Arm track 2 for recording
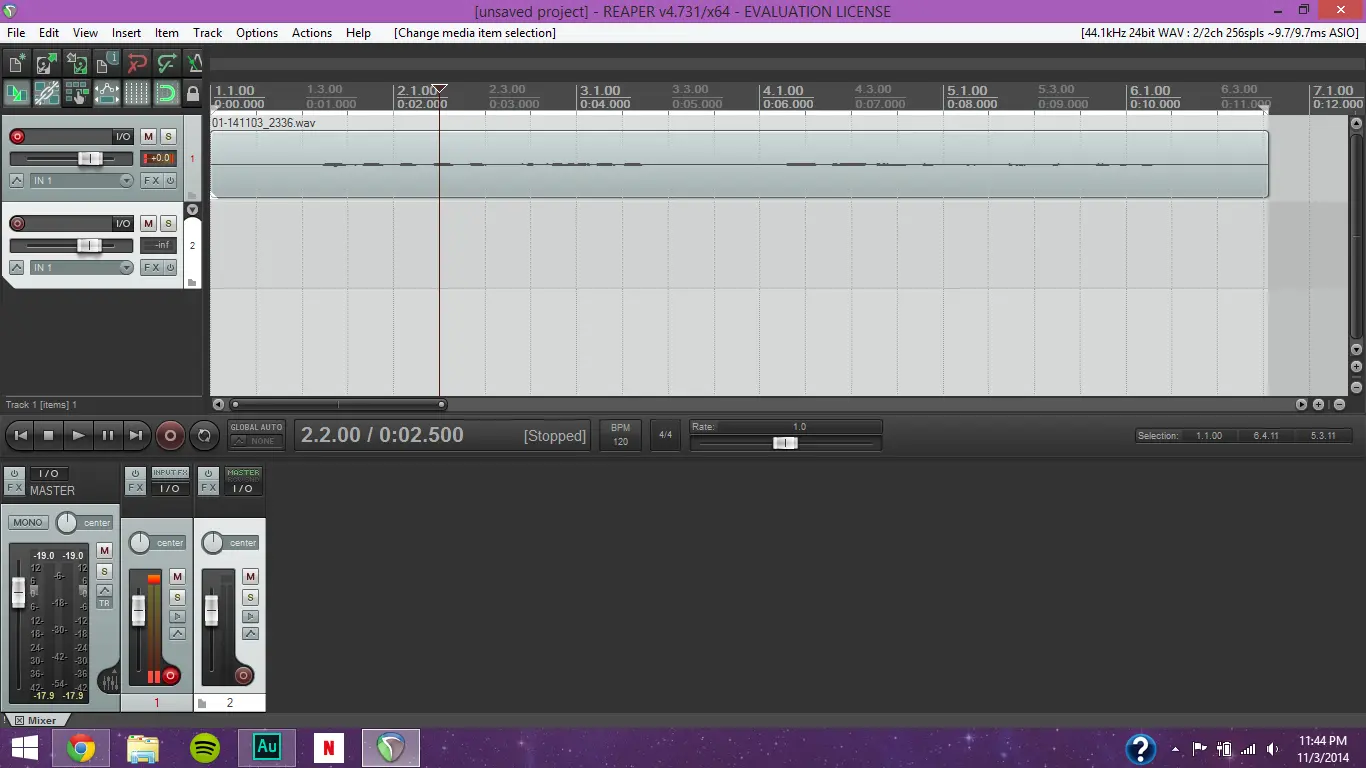This screenshot has width=1366, height=768. point(17,224)
